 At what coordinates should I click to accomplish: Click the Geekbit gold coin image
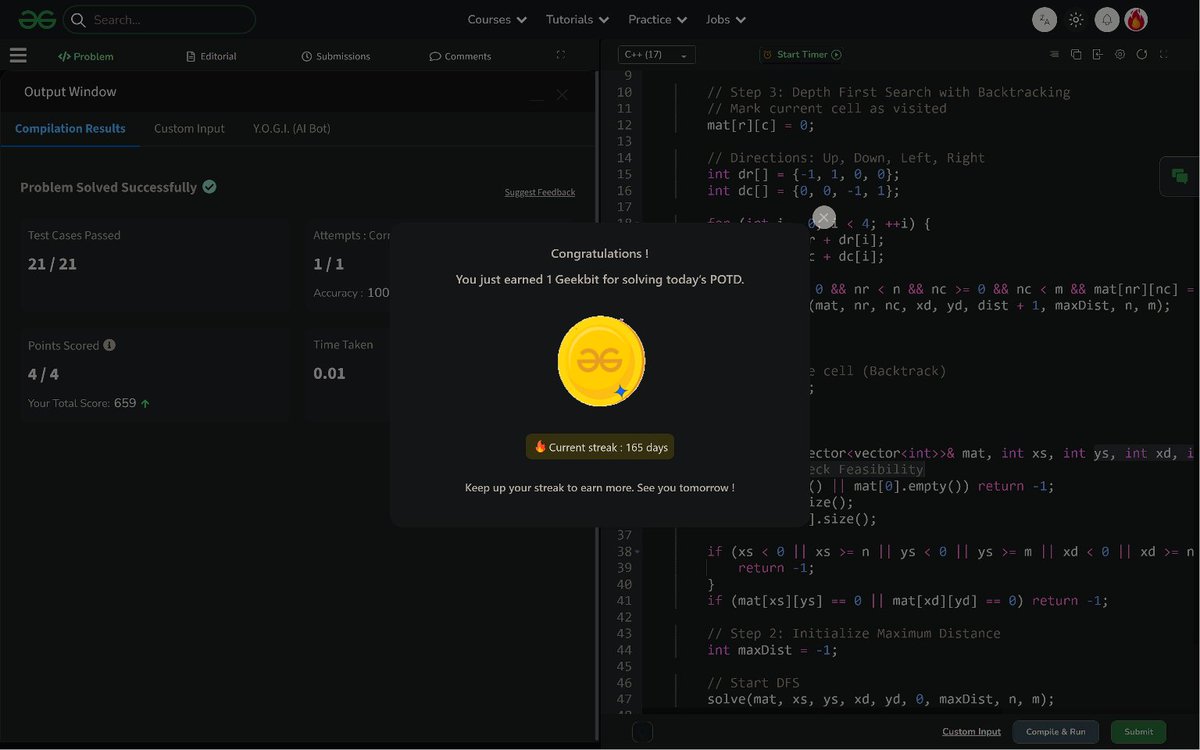coord(601,361)
